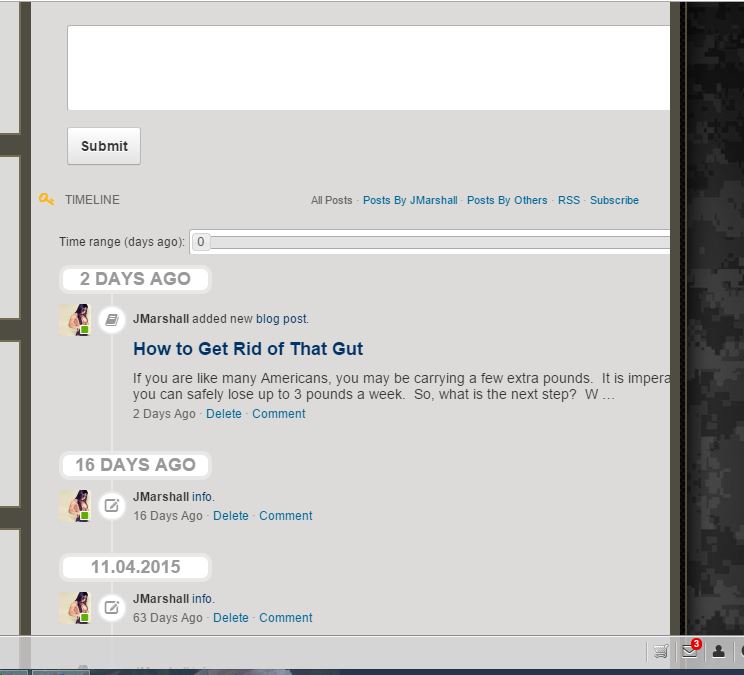Click the edit icon on 16 Days Ago entry
Image resolution: width=744 pixels, height=675 pixels.
coord(112,506)
